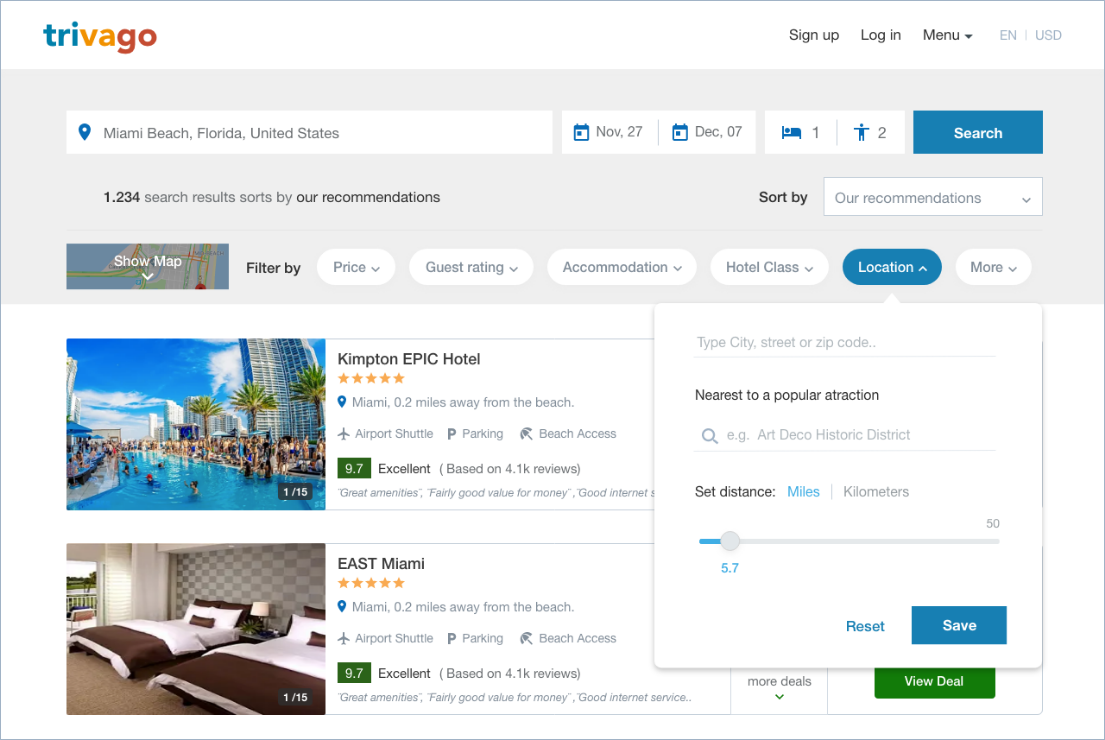1105x740 pixels.
Task: Select Miles as the distance unit
Action: [x=803, y=492]
